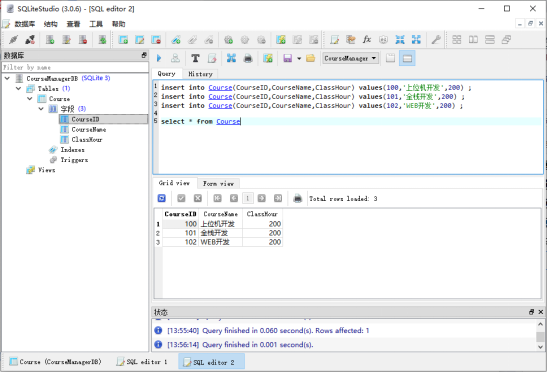Select CourseName column in tree

tap(89, 130)
